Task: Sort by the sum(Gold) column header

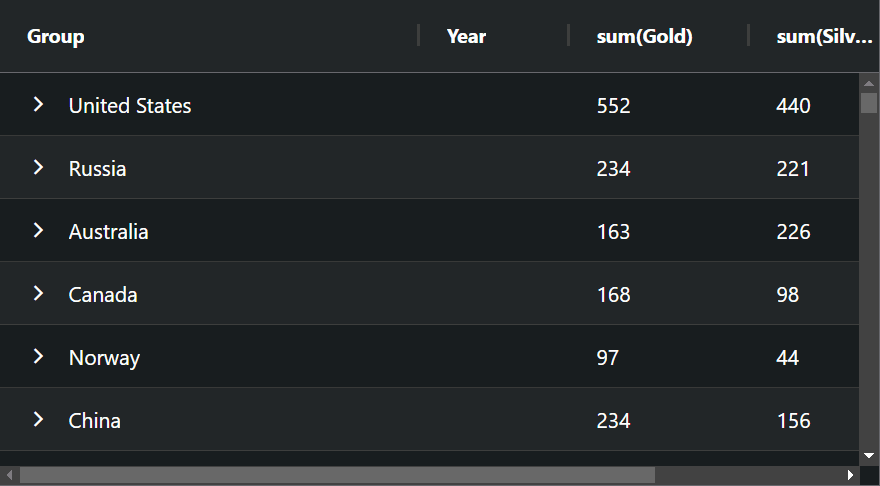Action: (x=644, y=36)
